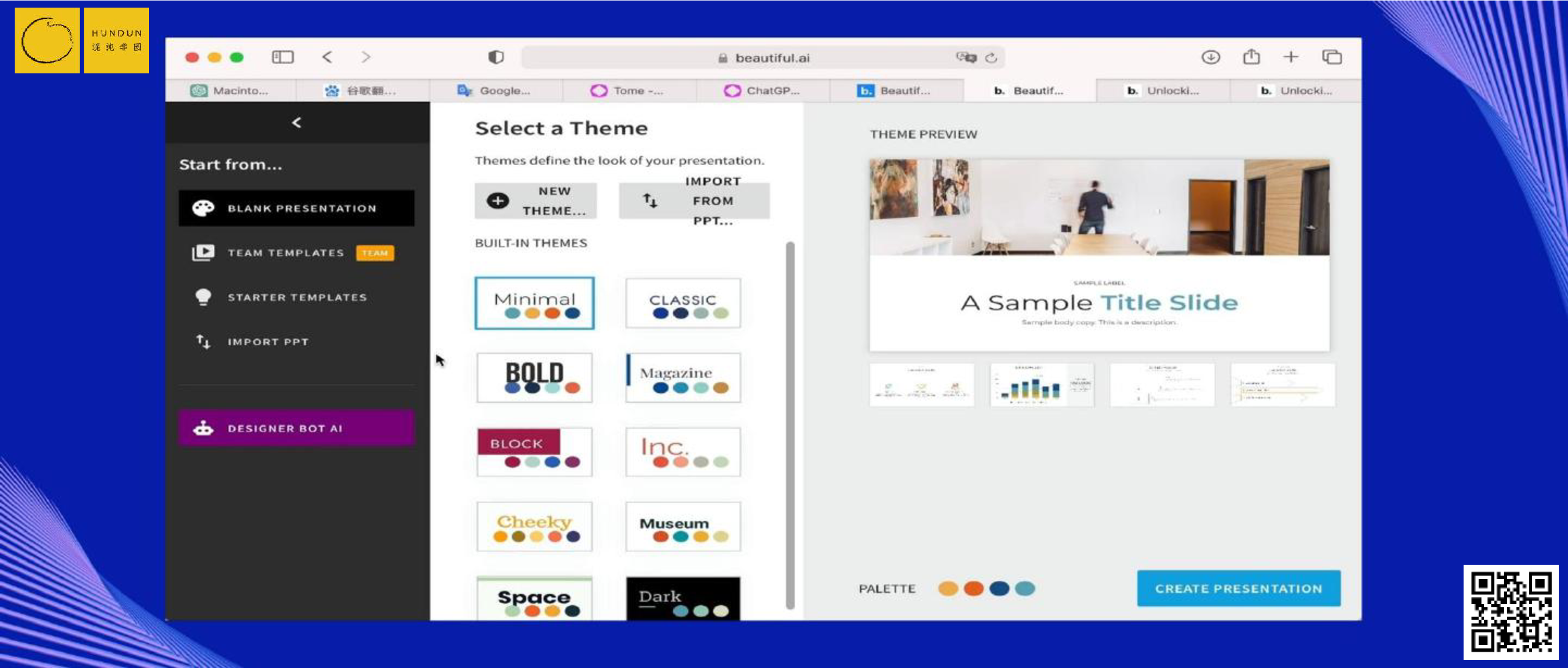
Task: Select the Museum theme
Action: (x=683, y=526)
